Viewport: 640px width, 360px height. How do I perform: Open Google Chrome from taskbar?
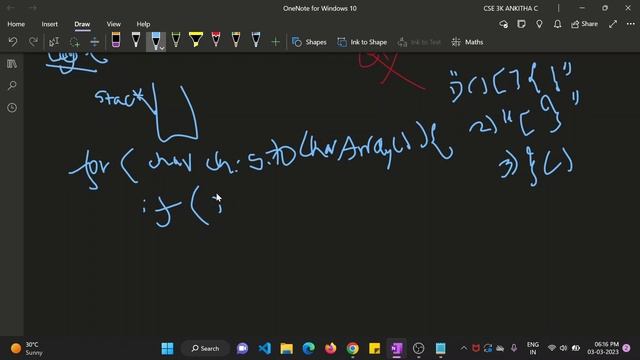[353, 349]
